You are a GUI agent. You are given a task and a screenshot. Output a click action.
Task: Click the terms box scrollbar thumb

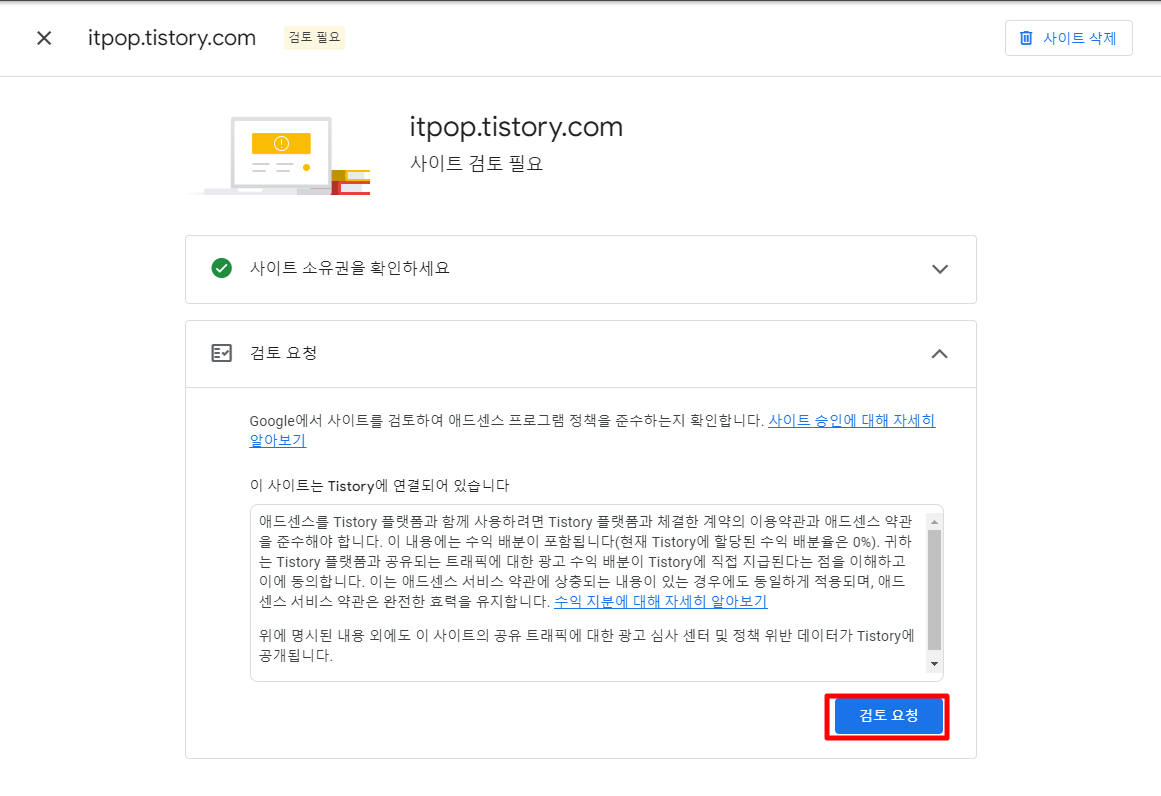(934, 591)
